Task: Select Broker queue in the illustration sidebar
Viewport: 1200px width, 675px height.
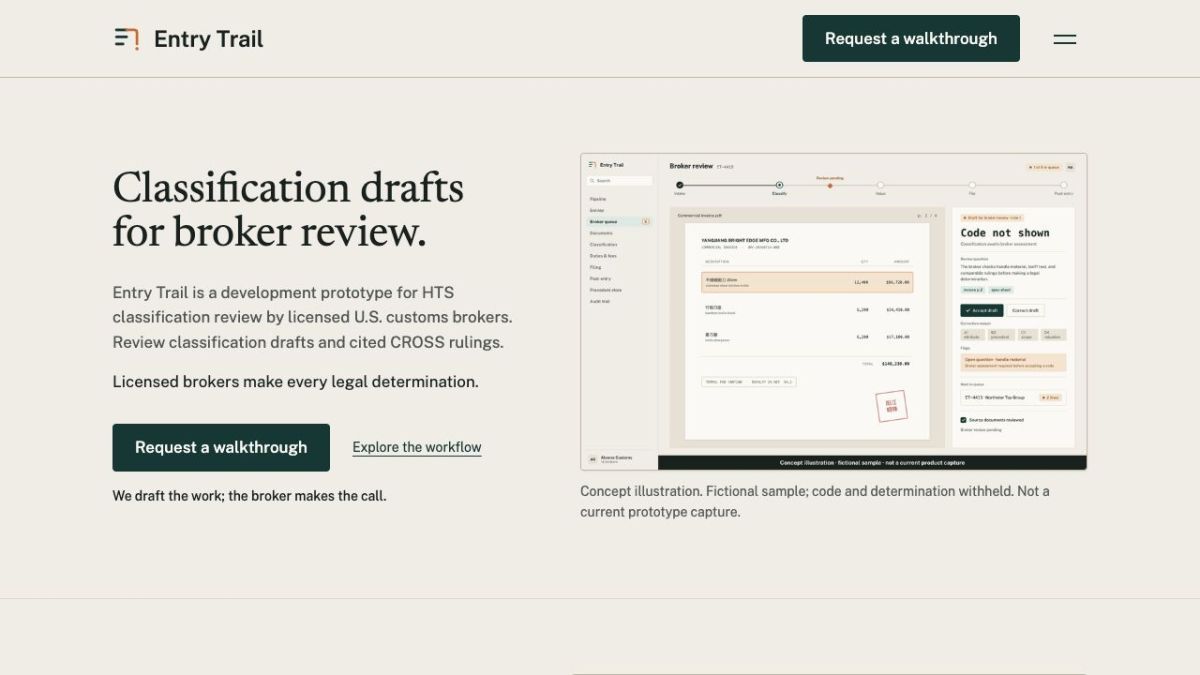Action: pyautogui.click(x=619, y=221)
